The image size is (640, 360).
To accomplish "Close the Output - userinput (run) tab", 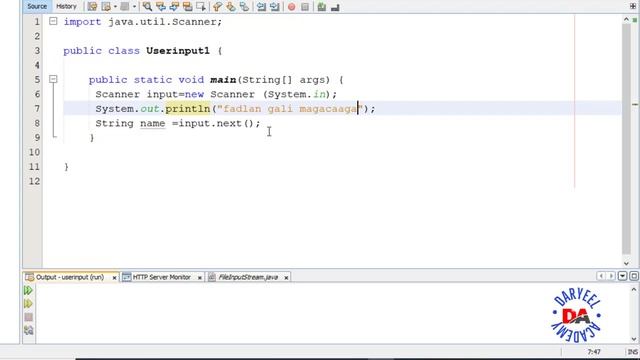I will [114, 278].
